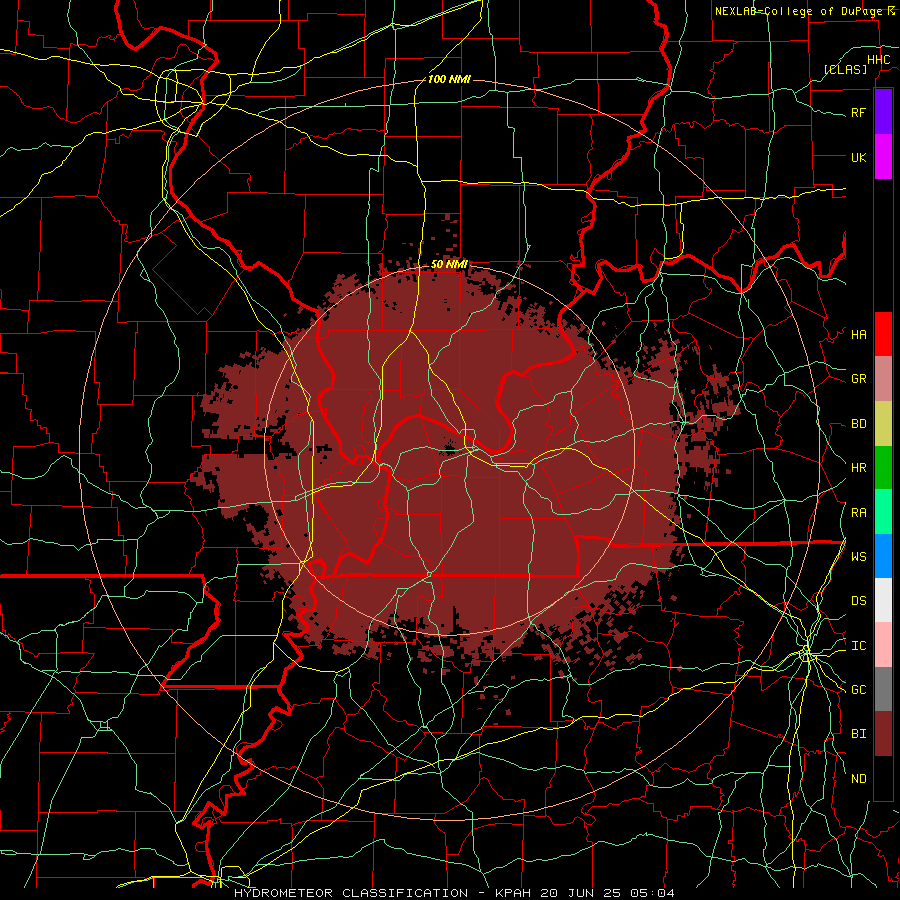This screenshot has width=900, height=900.
Task: Click the 'BI' legend label
Action: [x=858, y=734]
